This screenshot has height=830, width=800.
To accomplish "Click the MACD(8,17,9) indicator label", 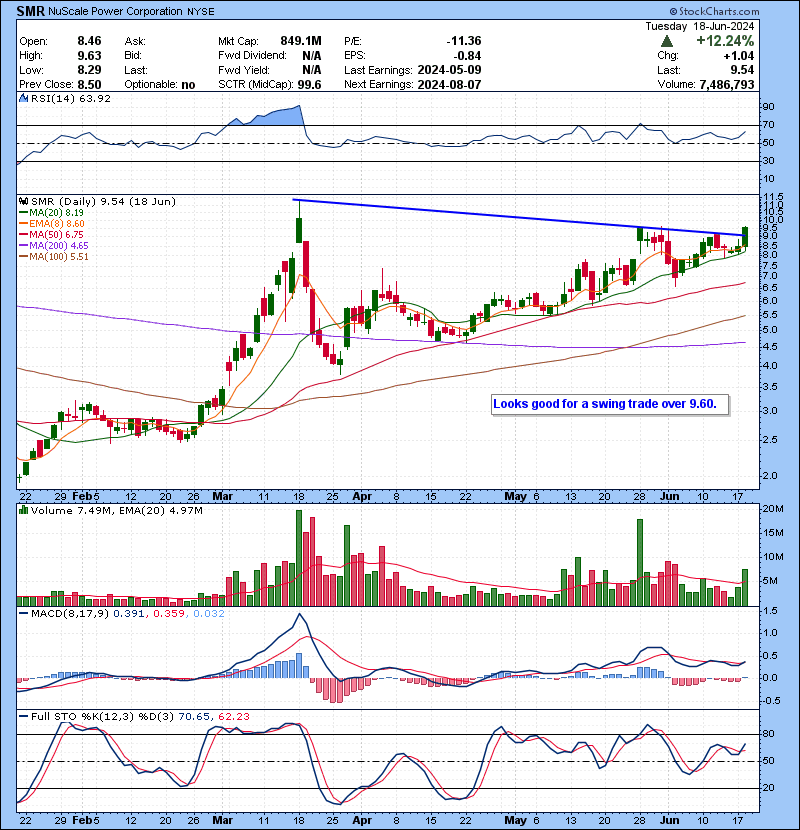I will [x=70, y=614].
